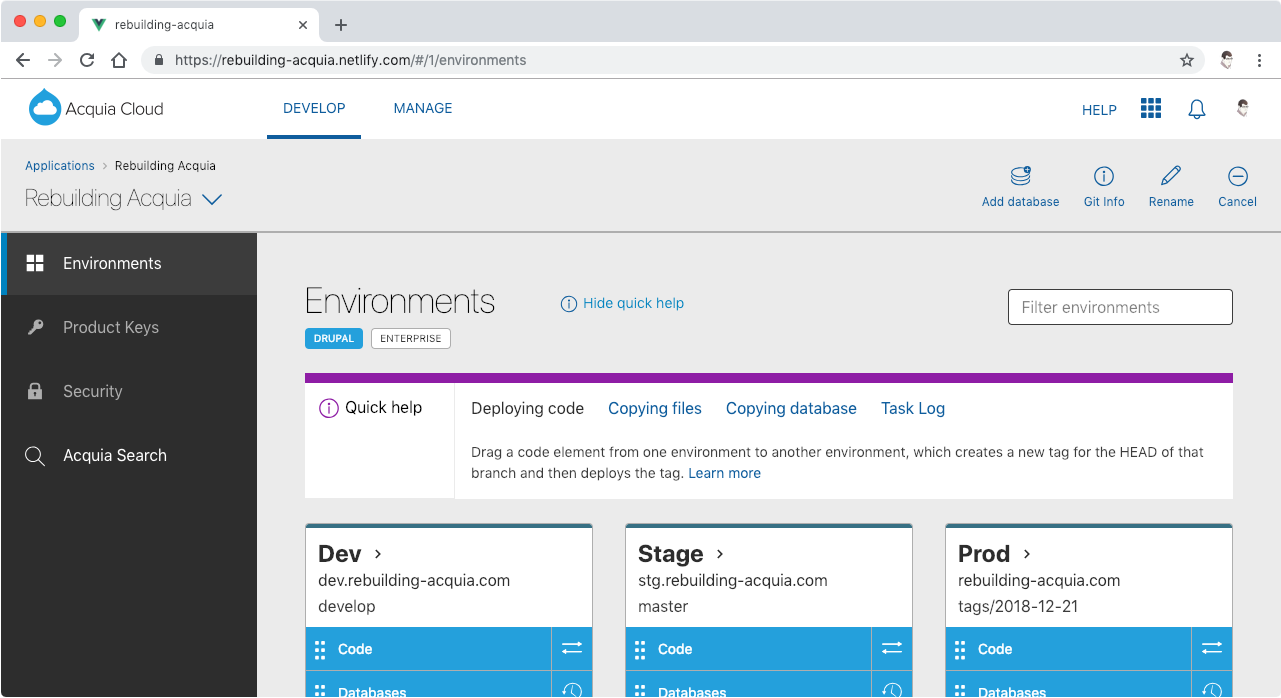The image size is (1281, 698).
Task: Open Product Keys in sidebar
Action: coord(110,327)
